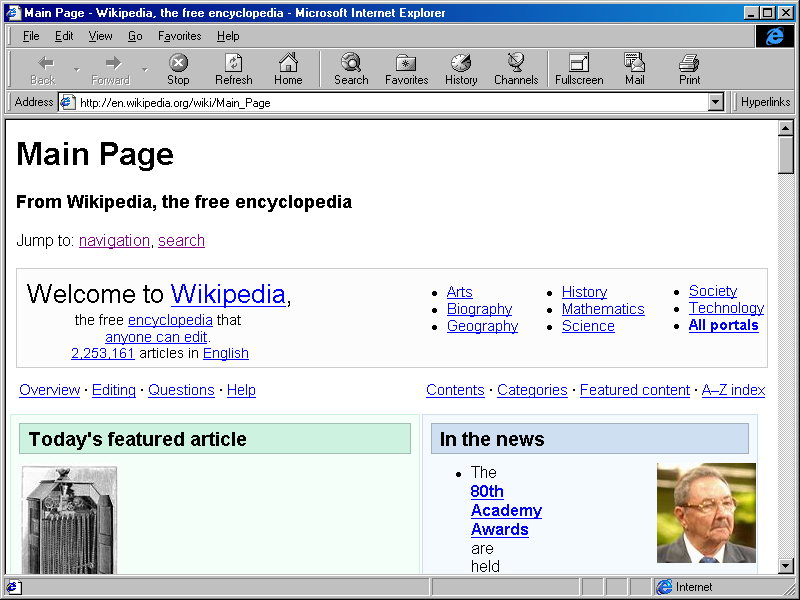Open the address bar history dropdown
This screenshot has height=600, width=800.
coord(717,101)
